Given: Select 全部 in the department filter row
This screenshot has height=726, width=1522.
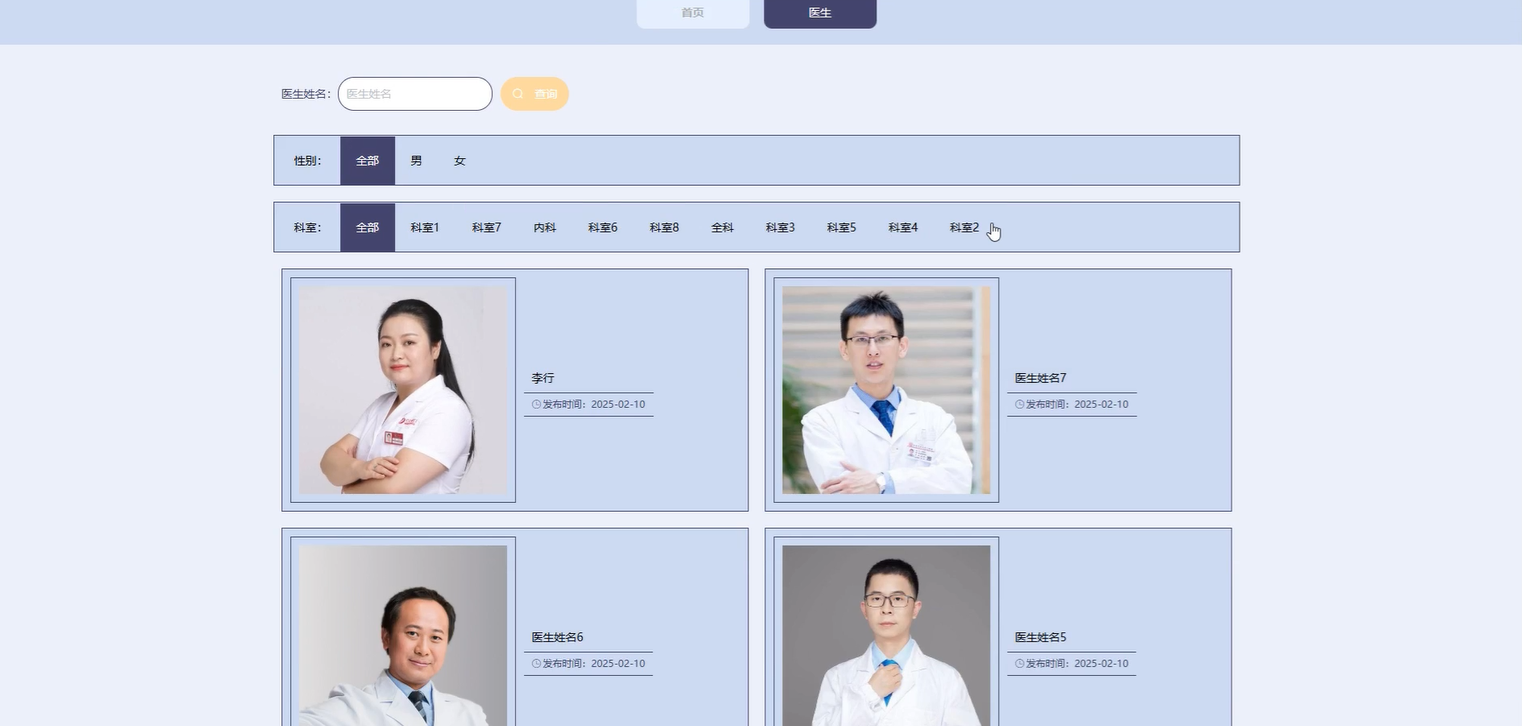Looking at the screenshot, I should click(367, 227).
